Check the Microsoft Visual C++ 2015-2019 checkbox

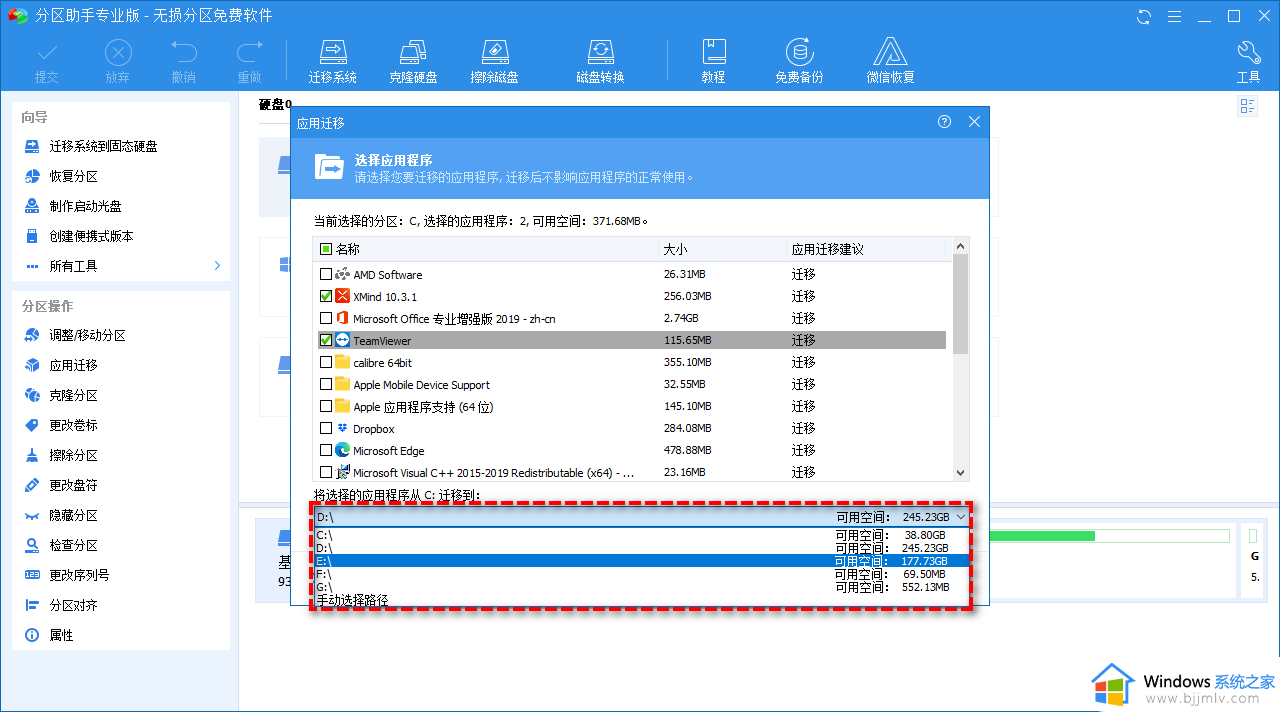[x=326, y=472]
